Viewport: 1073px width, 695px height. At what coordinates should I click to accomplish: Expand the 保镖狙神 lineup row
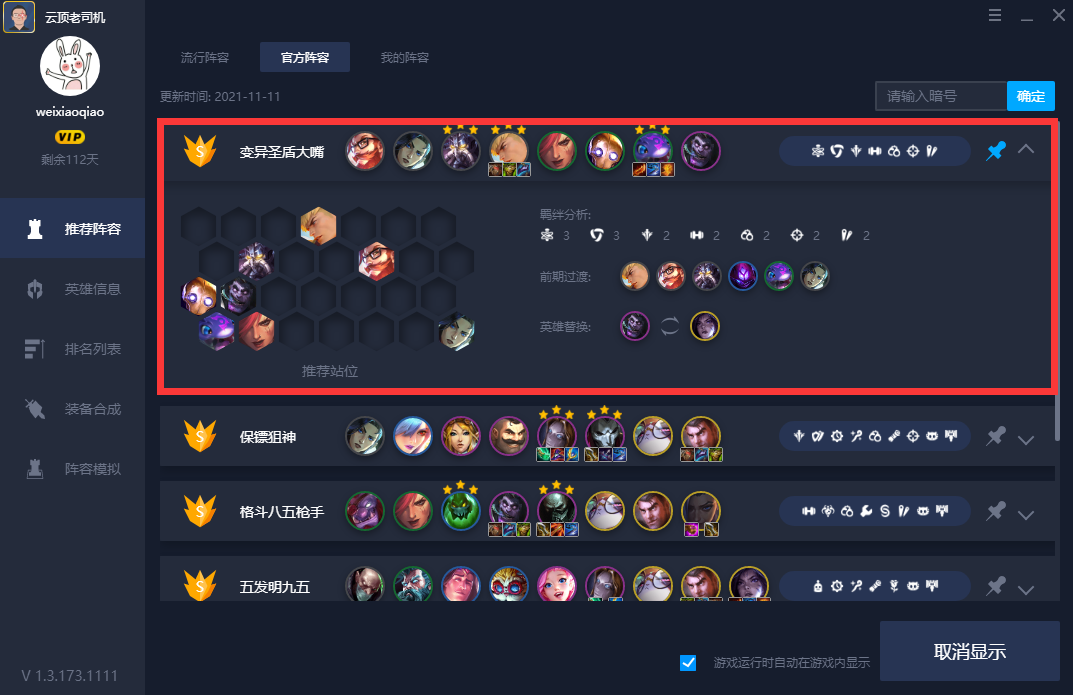tap(1026, 440)
